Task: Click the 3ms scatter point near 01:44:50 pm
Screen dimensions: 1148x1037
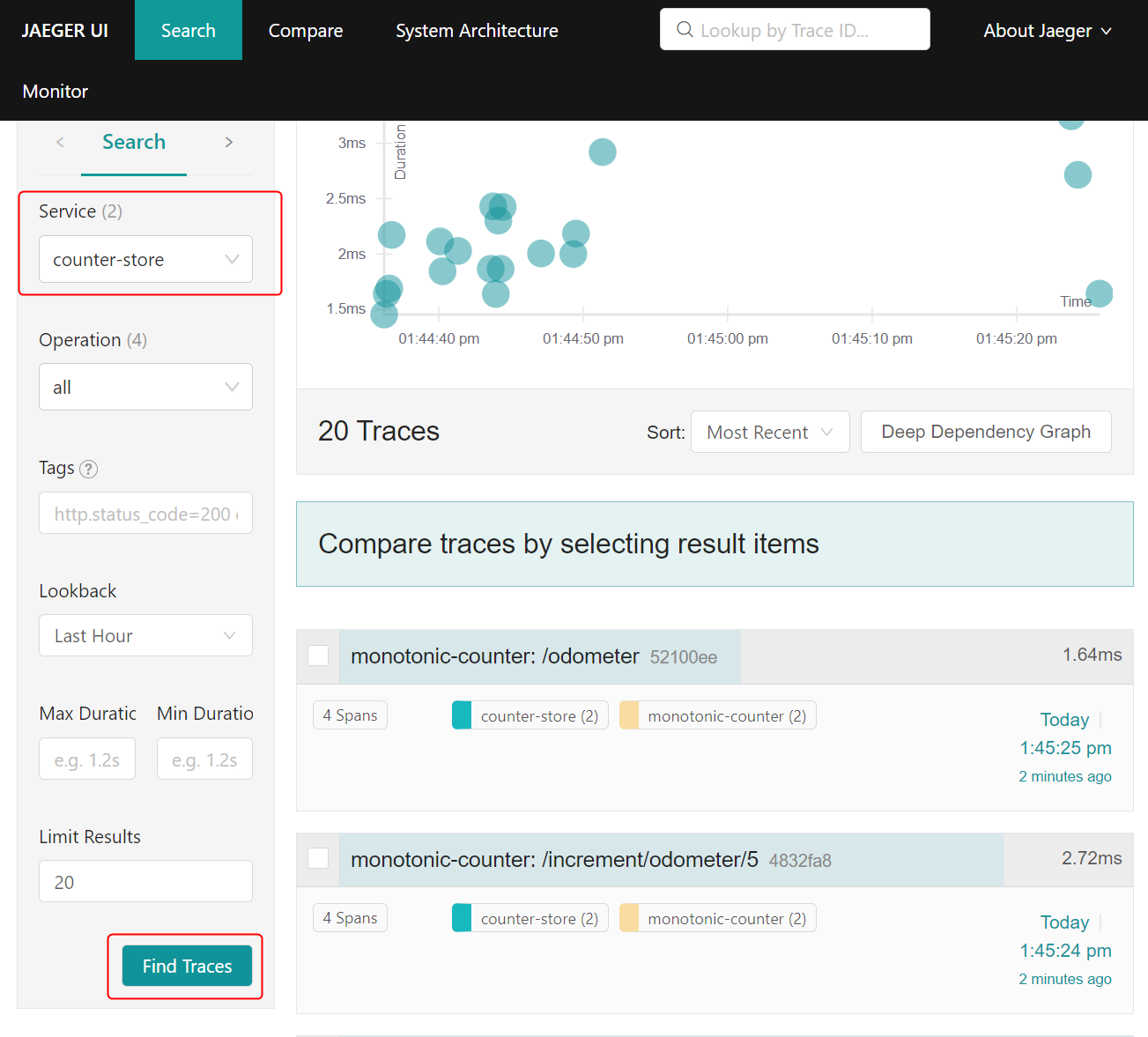Action: click(603, 152)
